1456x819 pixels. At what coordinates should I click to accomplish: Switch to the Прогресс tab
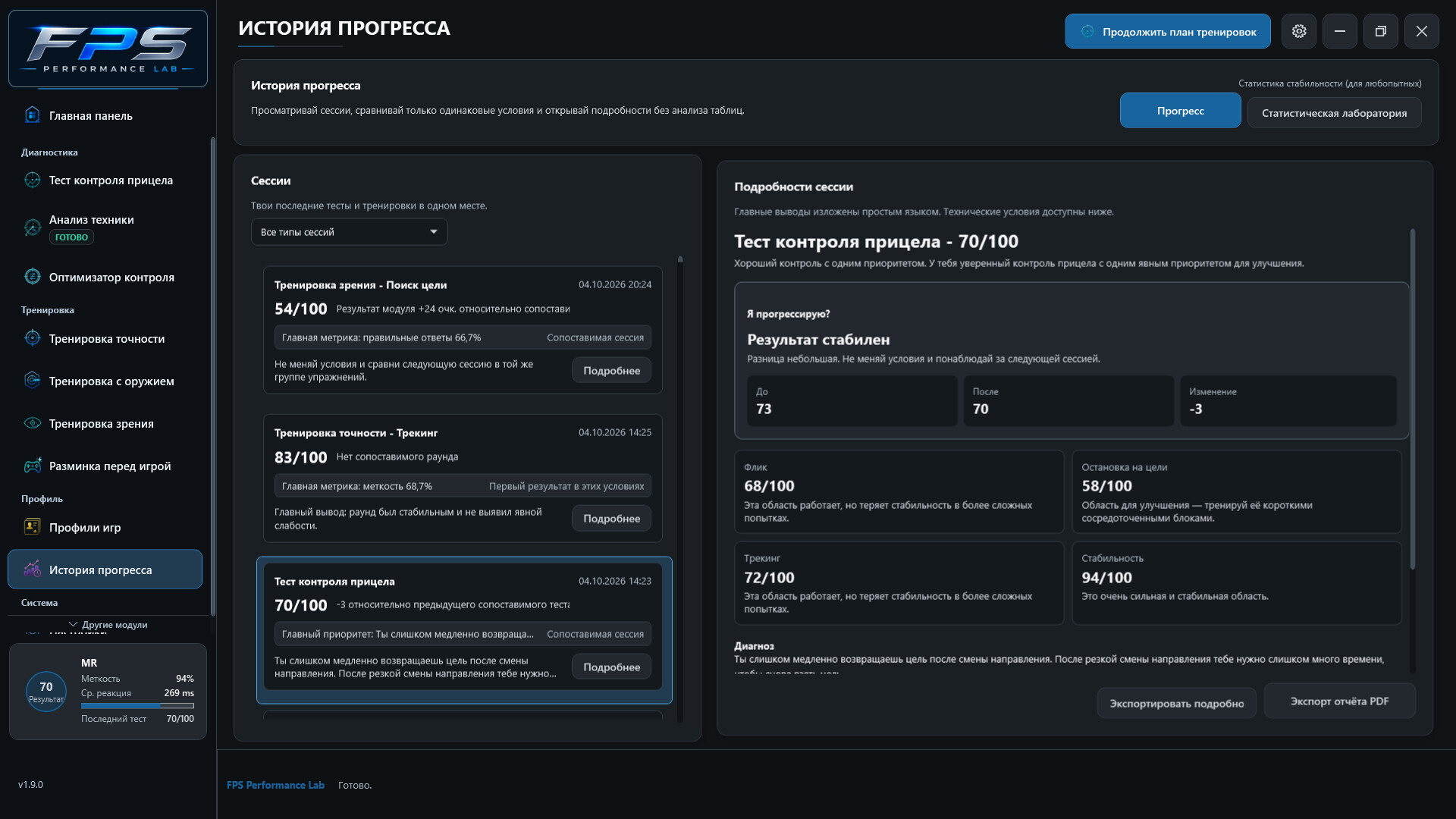[x=1180, y=111]
